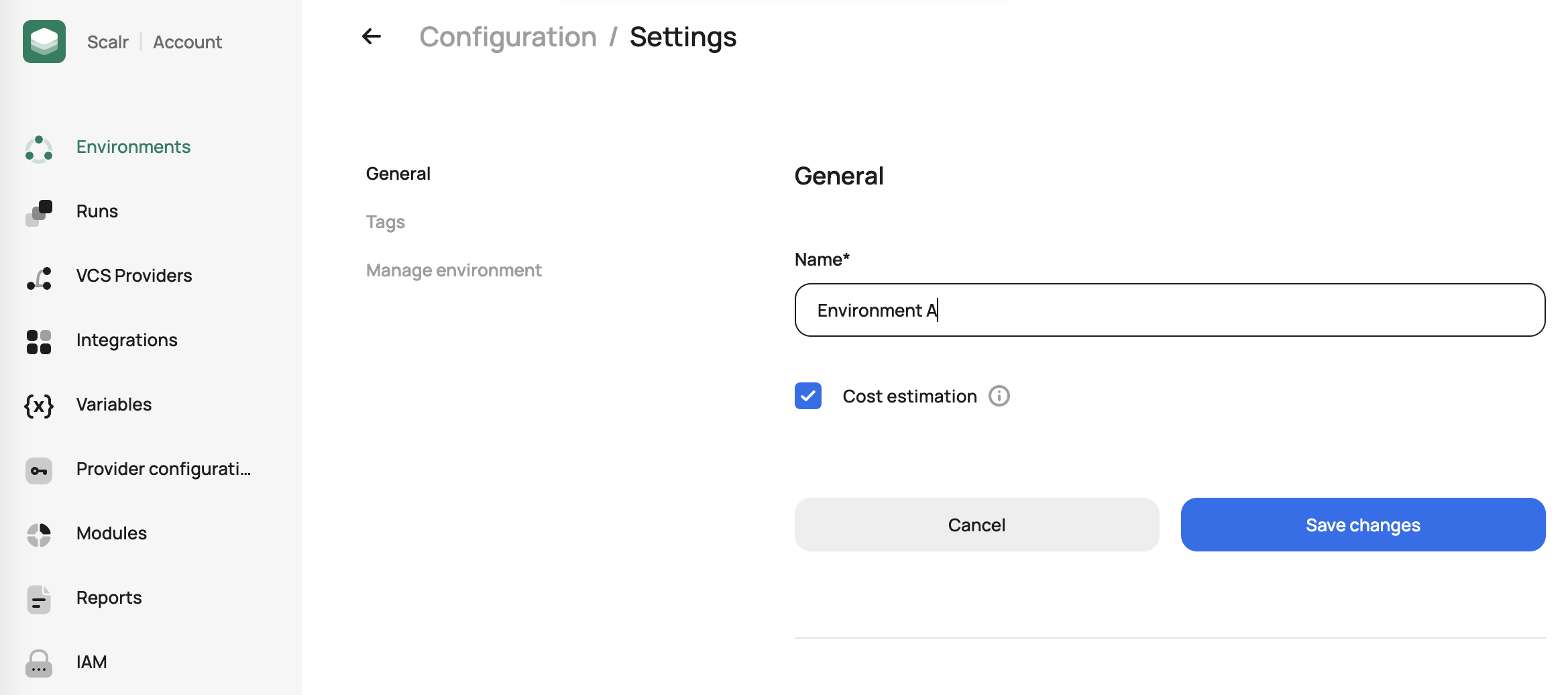This screenshot has width=1568, height=695.
Task: Click the Configuration breadcrumb link
Action: [x=508, y=37]
